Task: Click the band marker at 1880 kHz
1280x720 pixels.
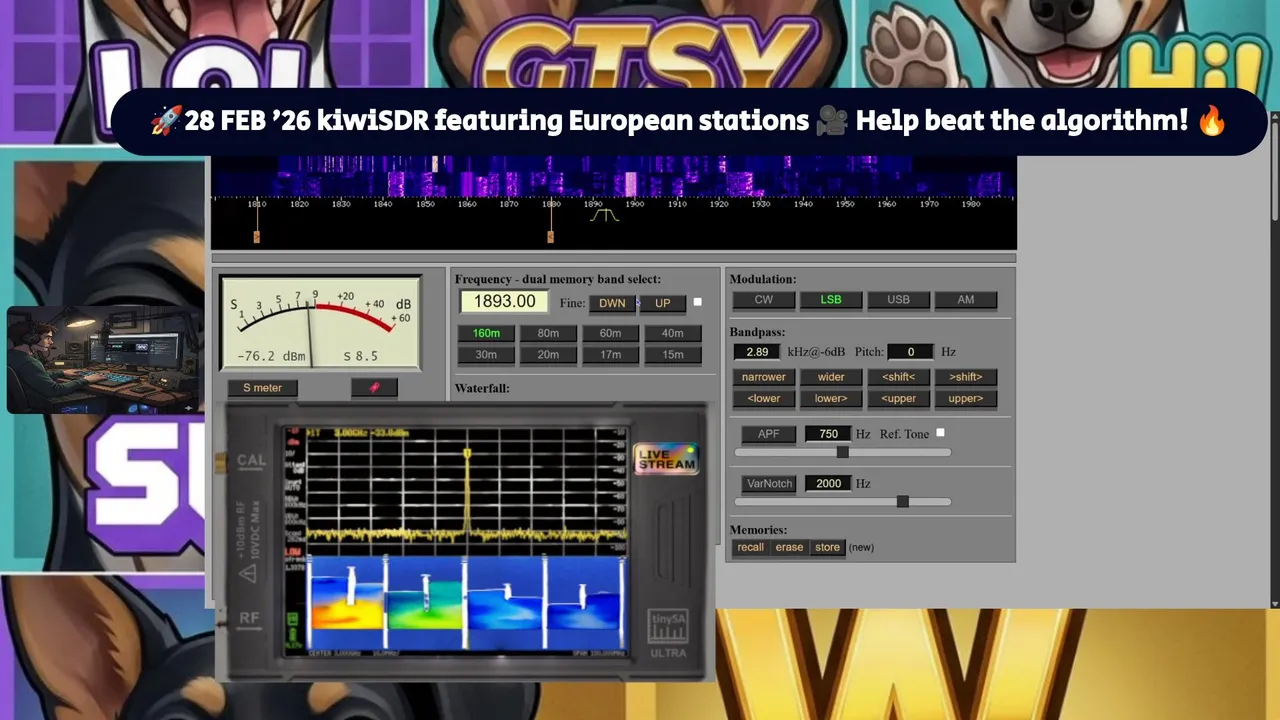Action: click(x=550, y=236)
